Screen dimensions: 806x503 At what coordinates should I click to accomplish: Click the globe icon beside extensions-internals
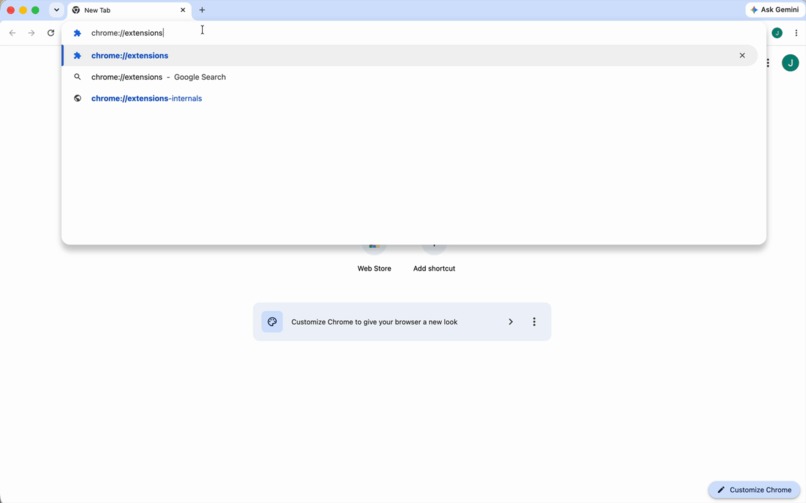point(77,98)
